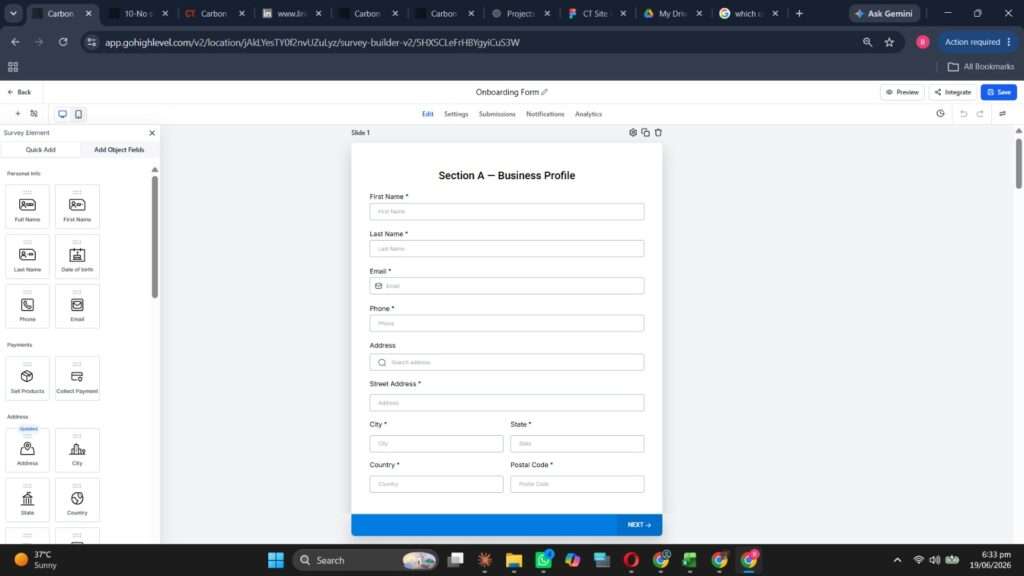
Task: Add the First Name field element
Action: [x=77, y=206]
